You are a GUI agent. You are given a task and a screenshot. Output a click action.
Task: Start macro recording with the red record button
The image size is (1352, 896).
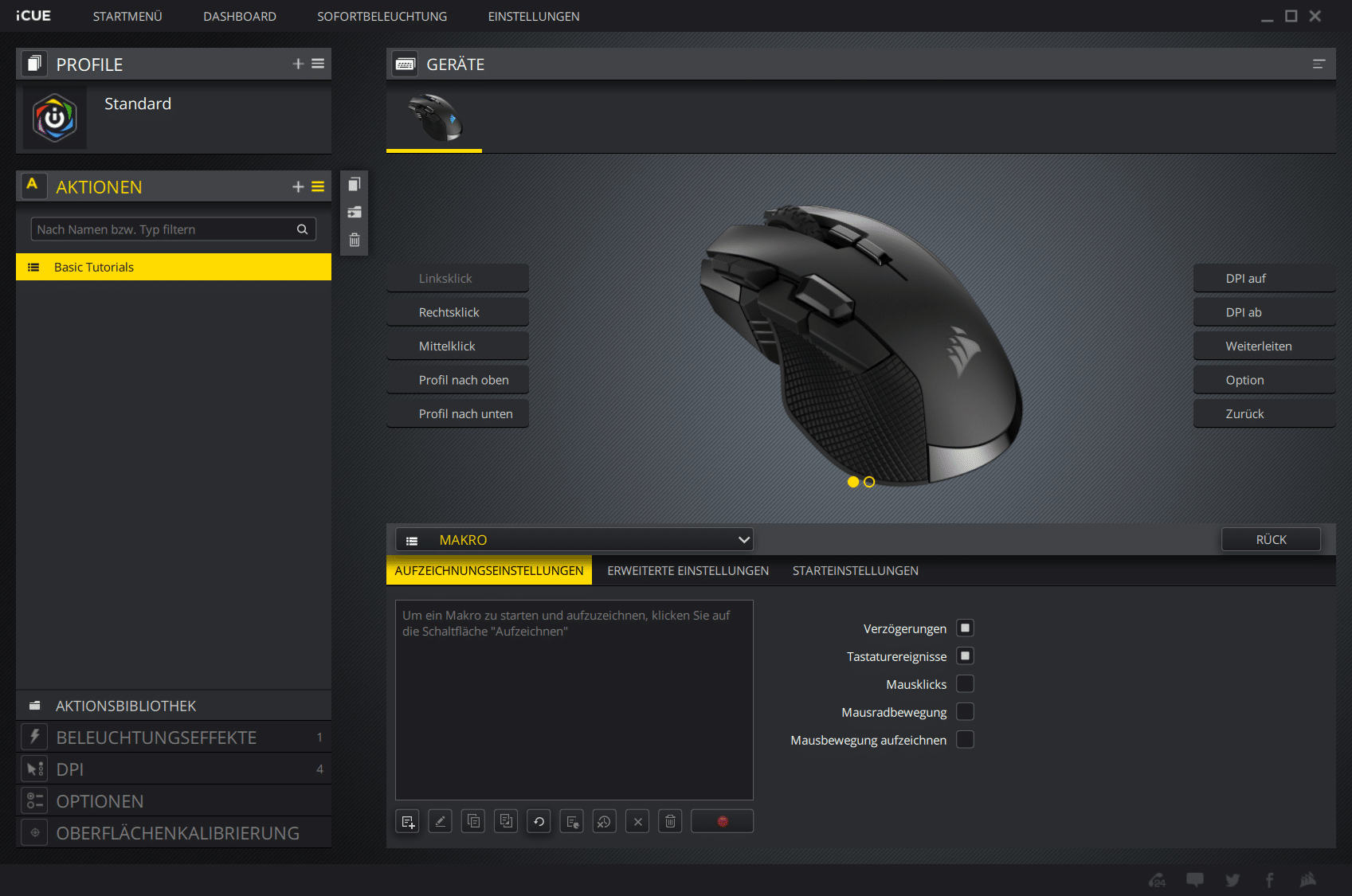coord(722,821)
